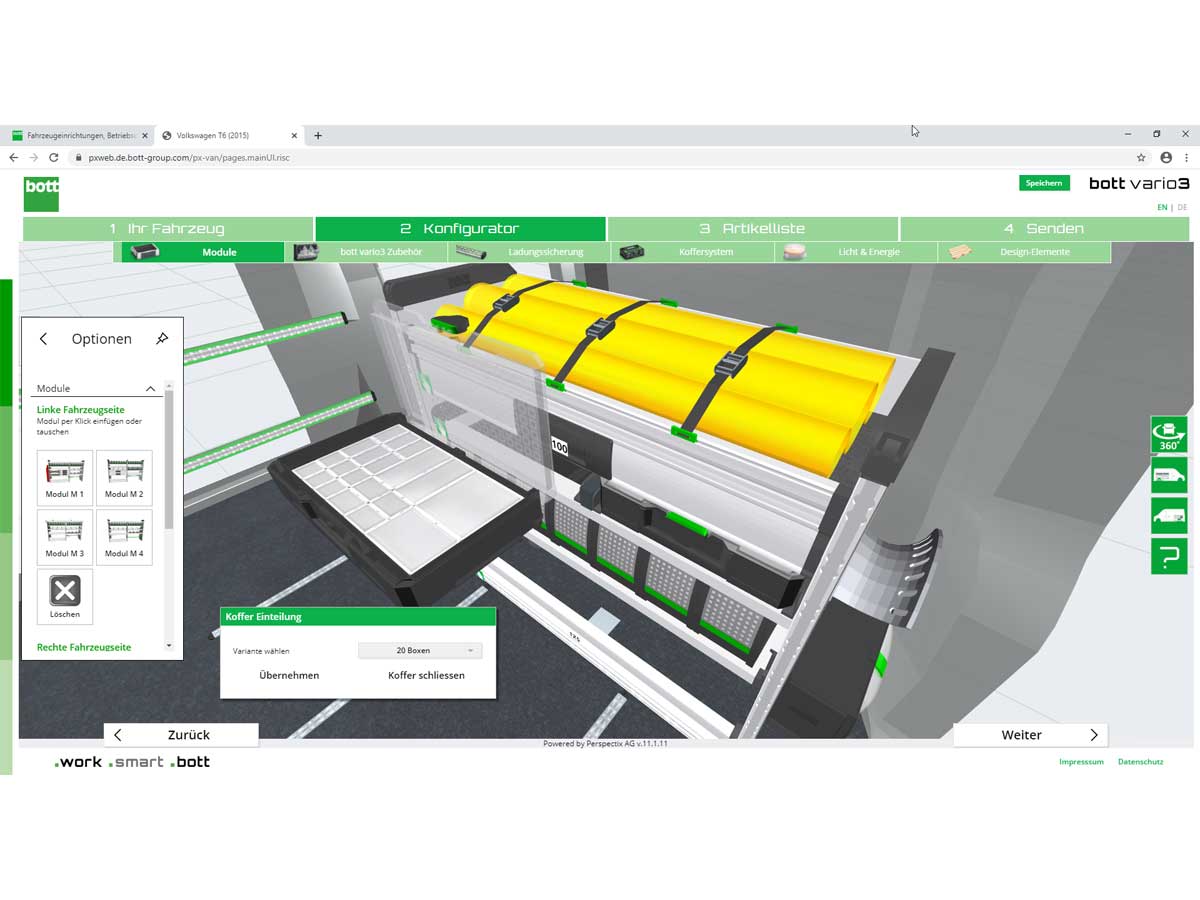
Task: Open the bott vario3 Zubehör category
Action: coord(367,252)
